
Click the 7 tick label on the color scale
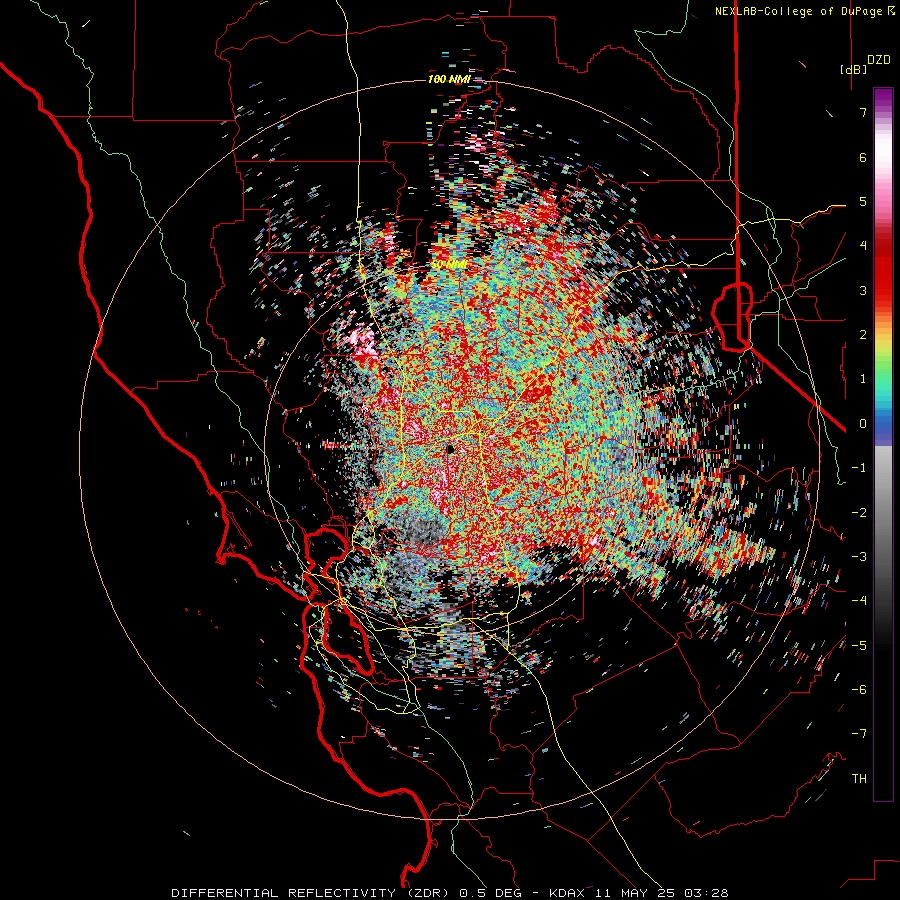pyautogui.click(x=863, y=112)
